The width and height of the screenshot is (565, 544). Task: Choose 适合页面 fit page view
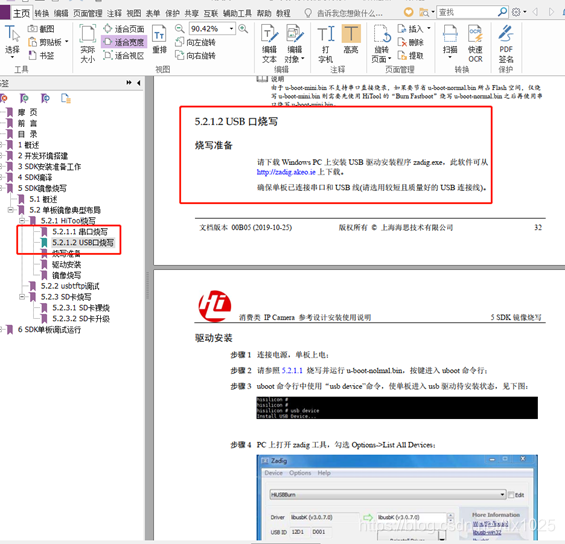(x=124, y=29)
